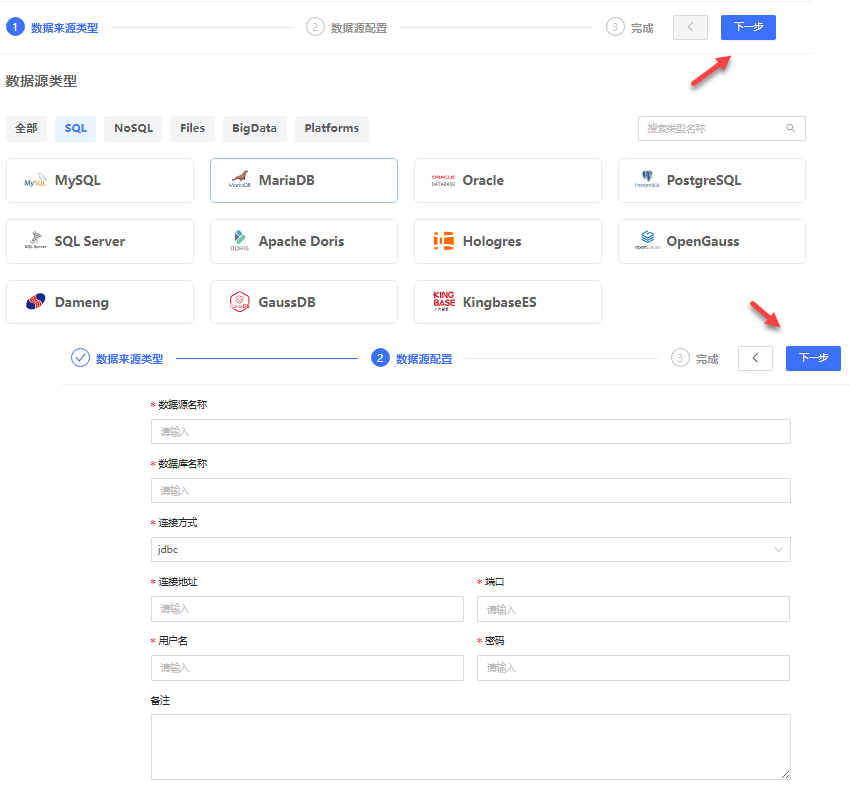Screen dimensions: 850x805
Task: Click 完成 step label in lower wizard
Action: 707,359
